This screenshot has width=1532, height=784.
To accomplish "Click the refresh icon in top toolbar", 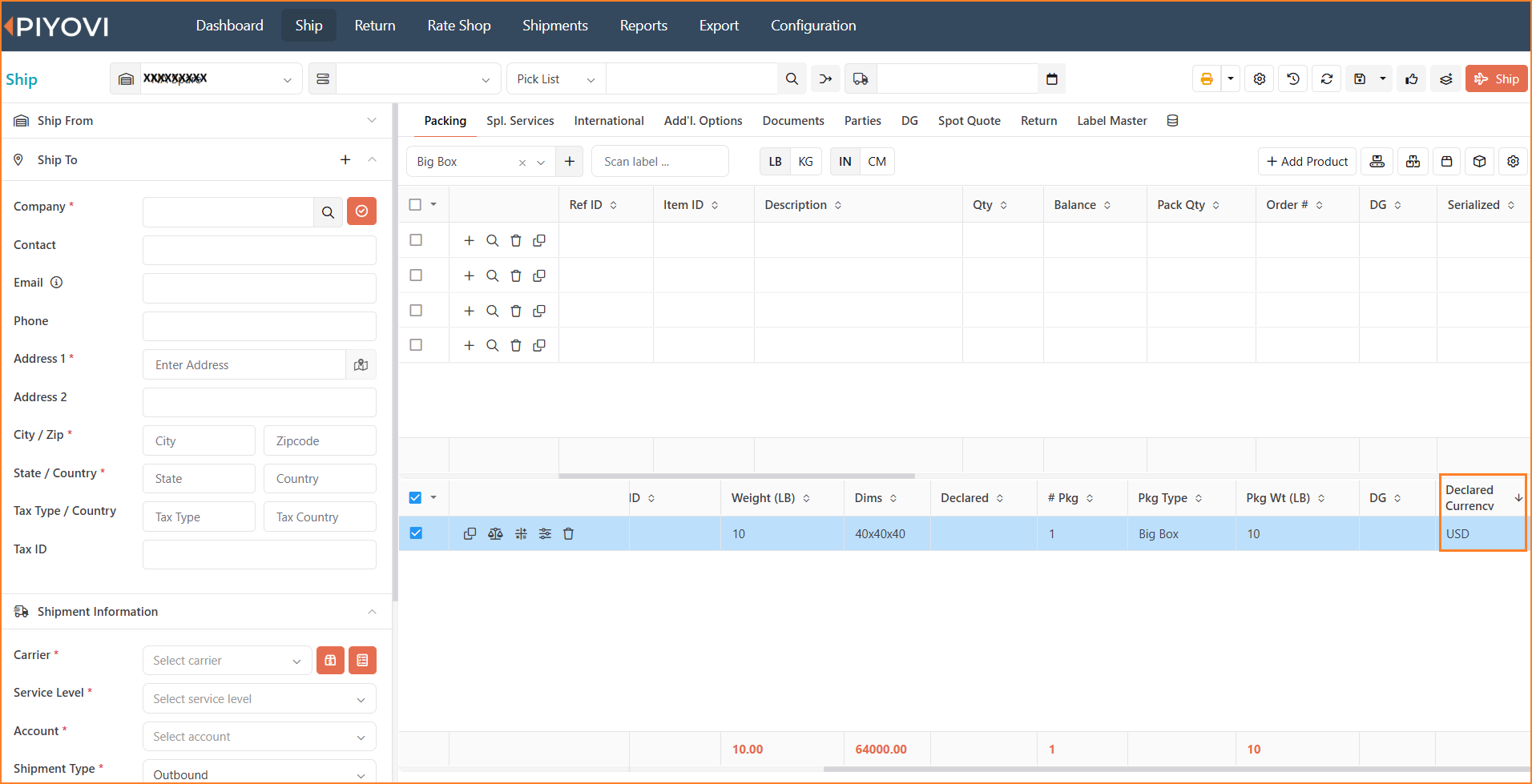I will coord(1327,78).
